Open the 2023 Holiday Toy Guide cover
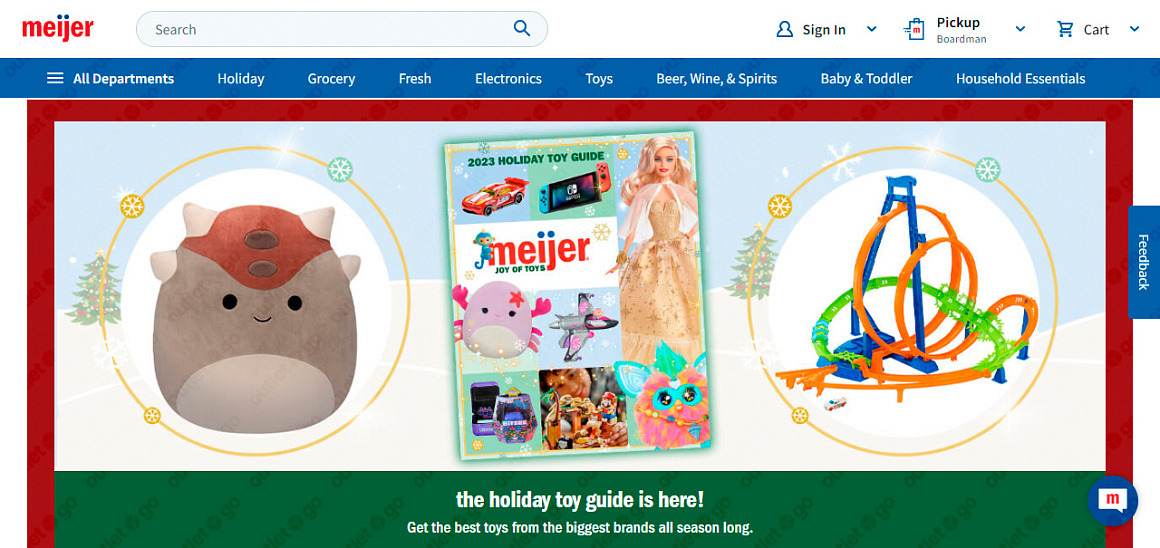Image resolution: width=1160 pixels, height=548 pixels. point(571,296)
